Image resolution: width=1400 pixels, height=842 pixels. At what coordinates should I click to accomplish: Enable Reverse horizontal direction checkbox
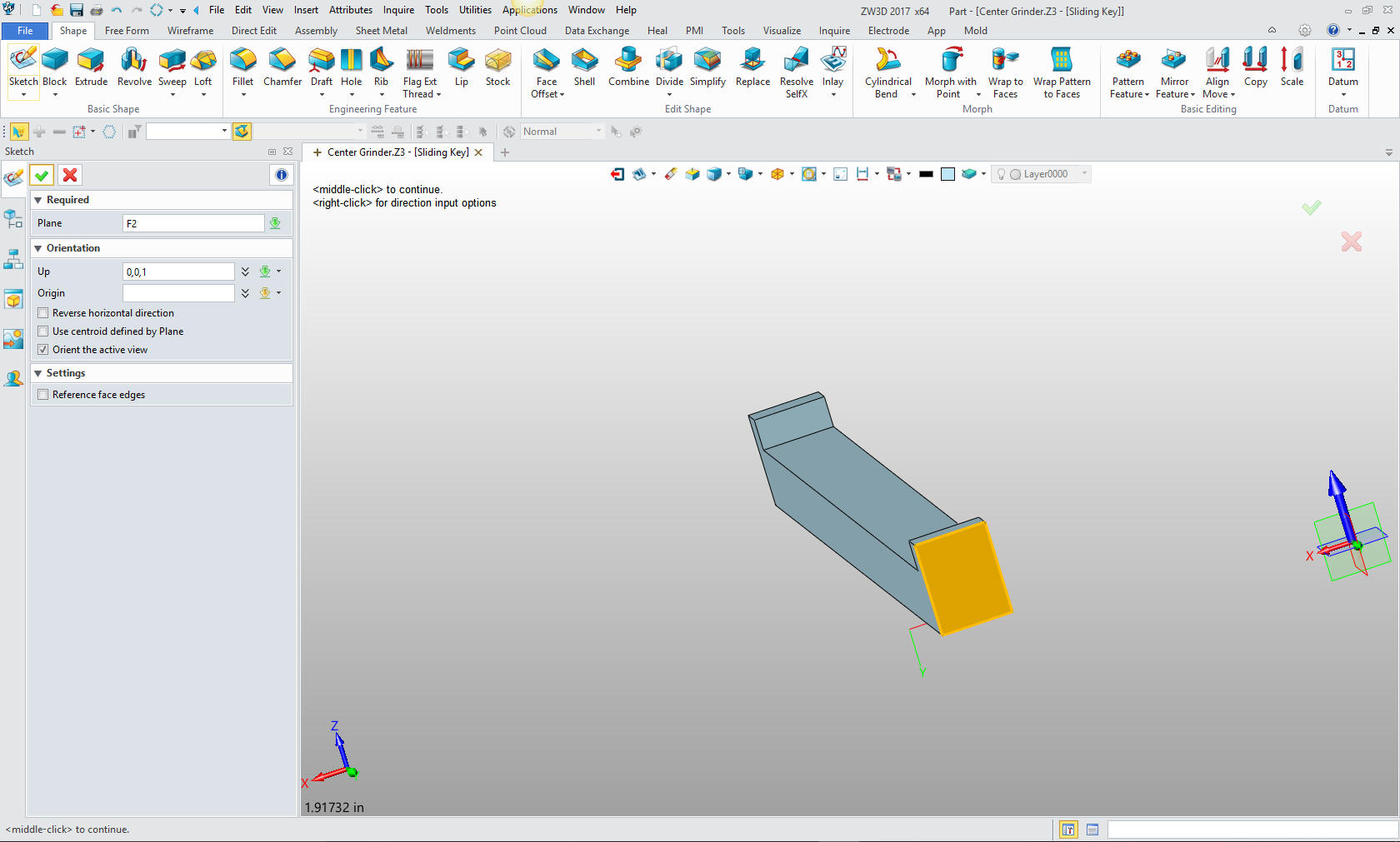click(x=43, y=313)
